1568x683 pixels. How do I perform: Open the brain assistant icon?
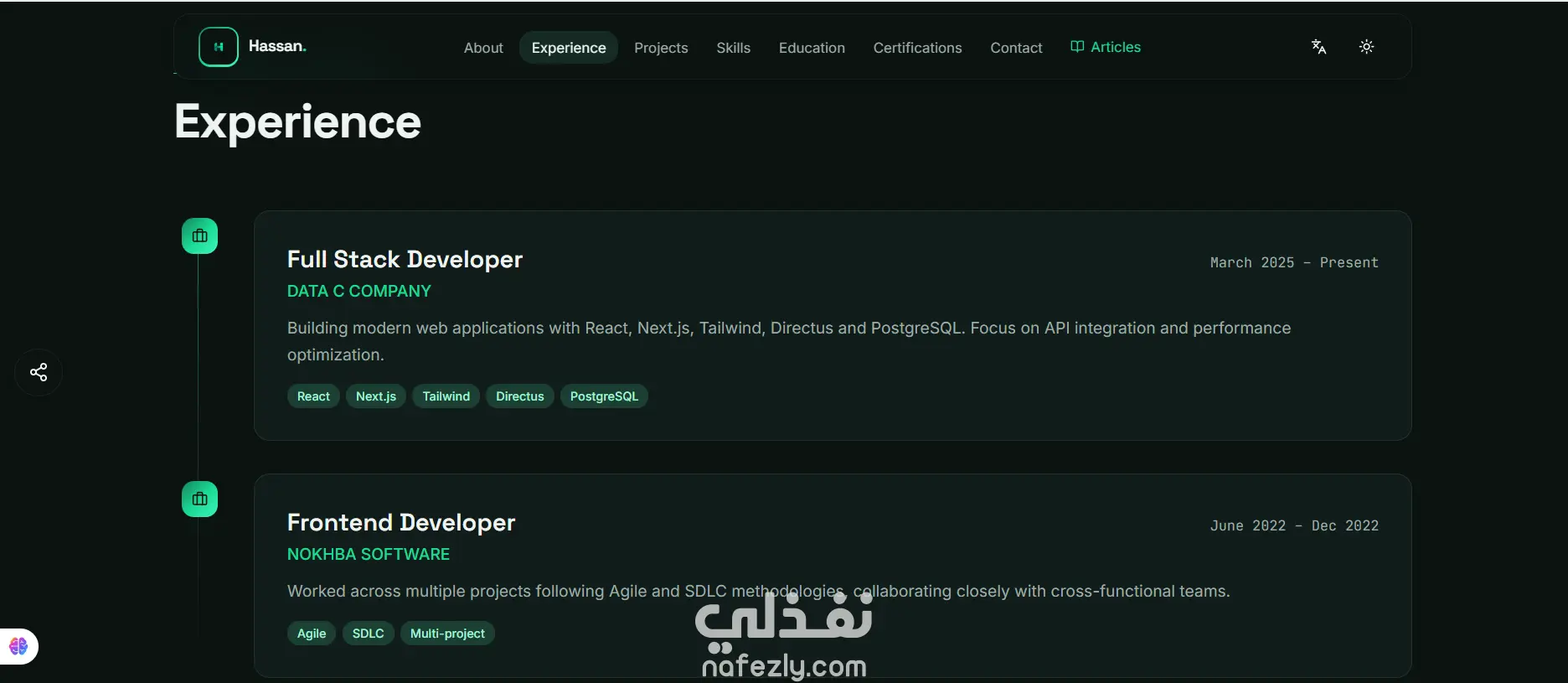18,646
